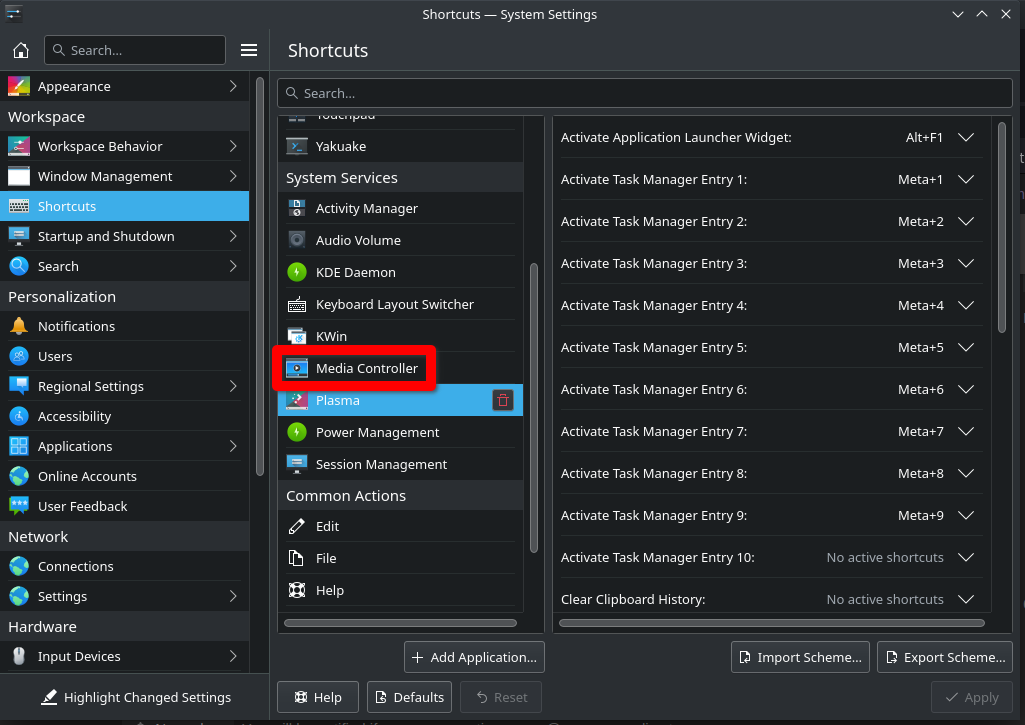Screen dimensions: 1025x725
Task: Expand Activate Task Manager Entry 5 row
Action: (x=966, y=347)
